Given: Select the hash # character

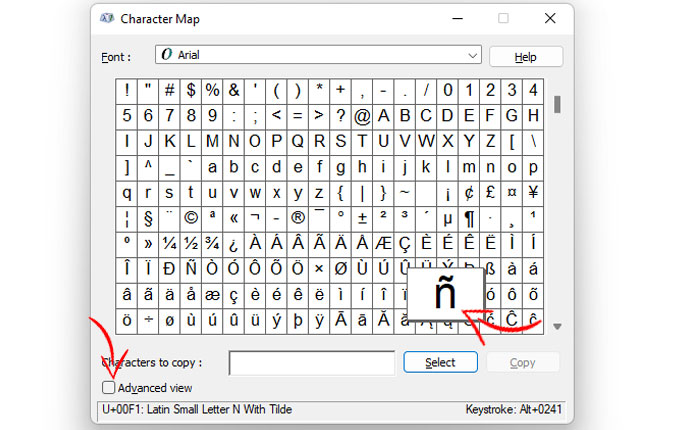Looking at the screenshot, I should [x=169, y=91].
